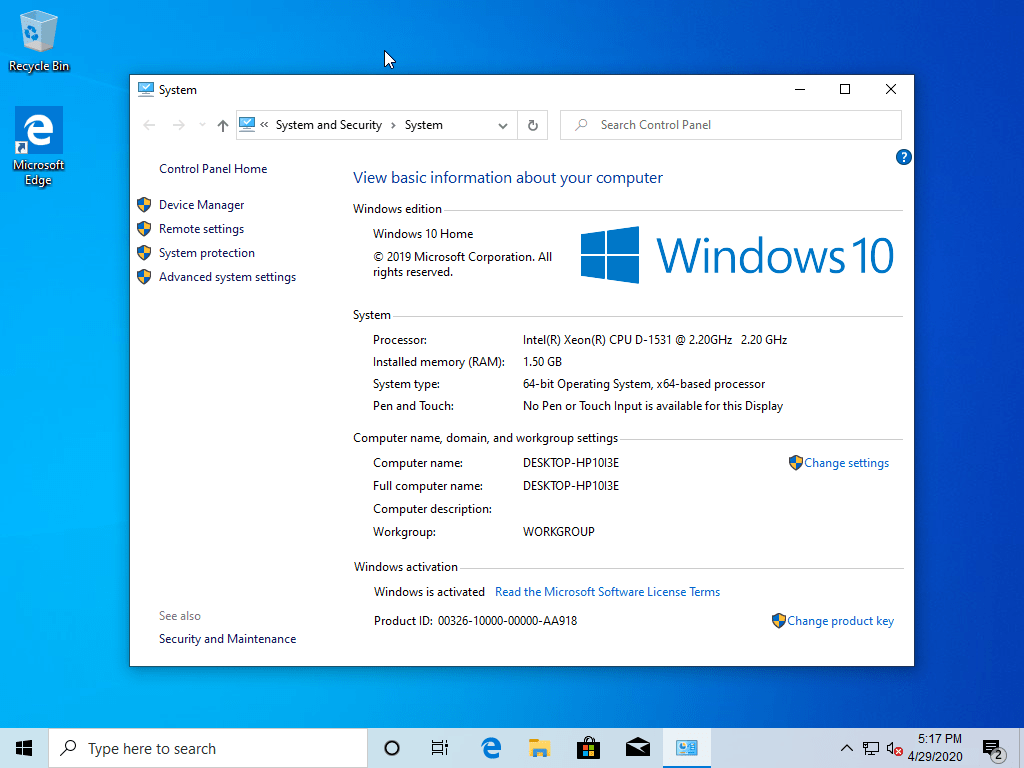Open Cortana circle icon
This screenshot has height=768, width=1024.
[392, 748]
